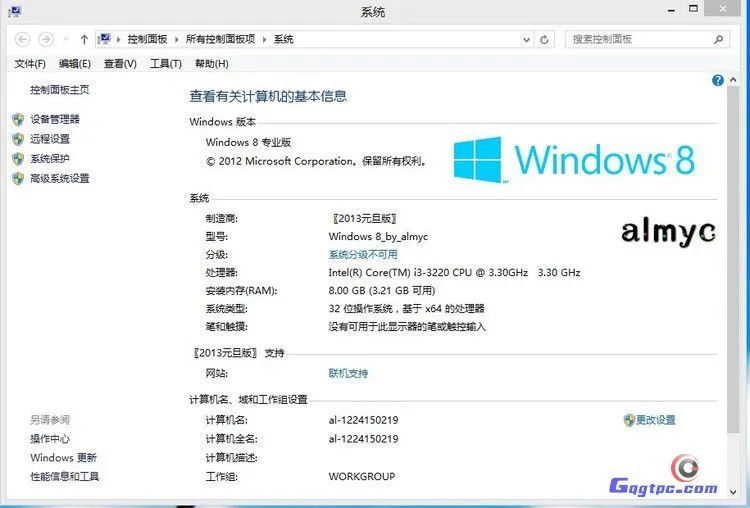Open the 编辑(E) menu
This screenshot has height=508, width=750.
pos(75,64)
